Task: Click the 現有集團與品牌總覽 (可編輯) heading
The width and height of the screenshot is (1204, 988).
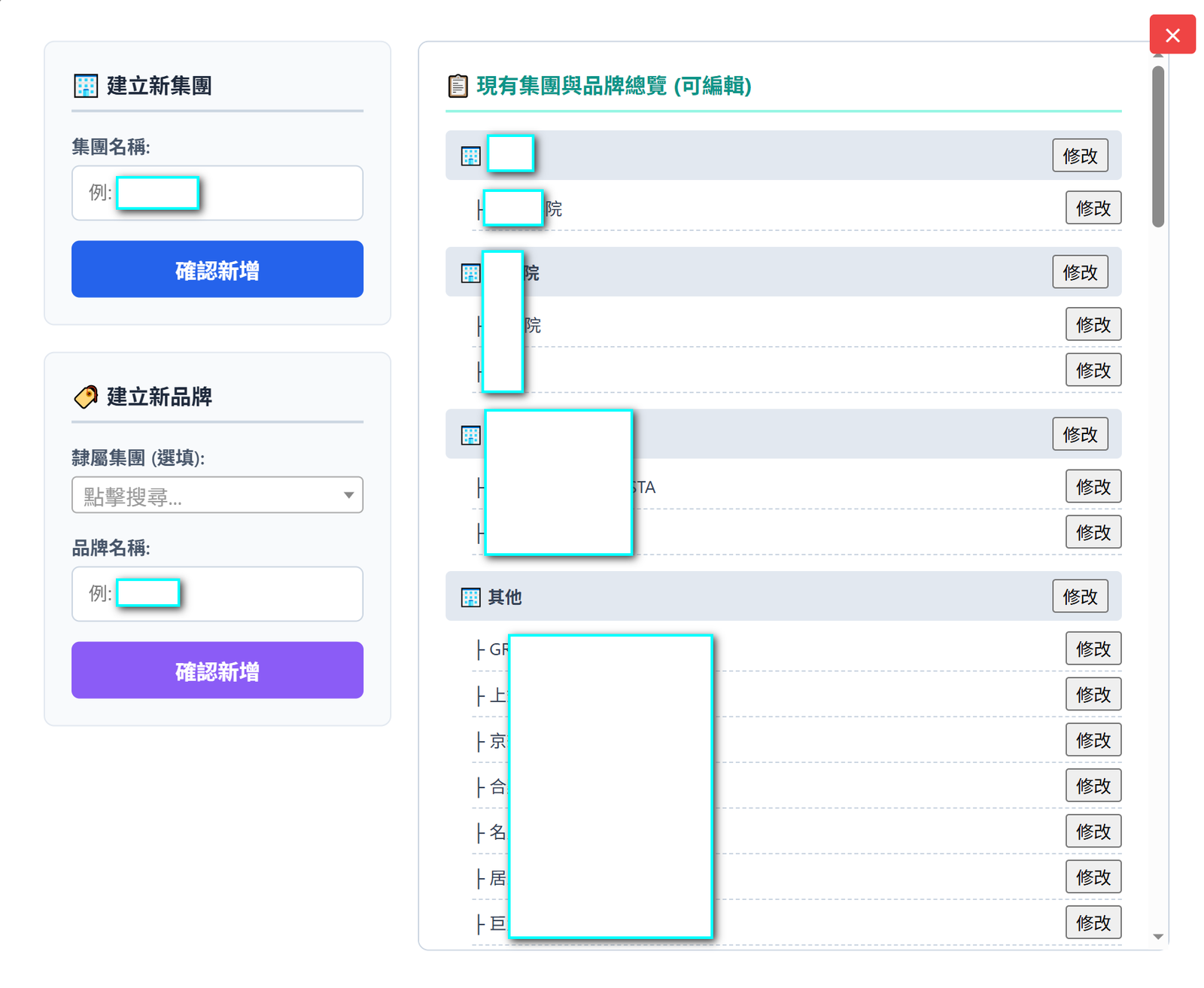Action: pyautogui.click(x=614, y=86)
